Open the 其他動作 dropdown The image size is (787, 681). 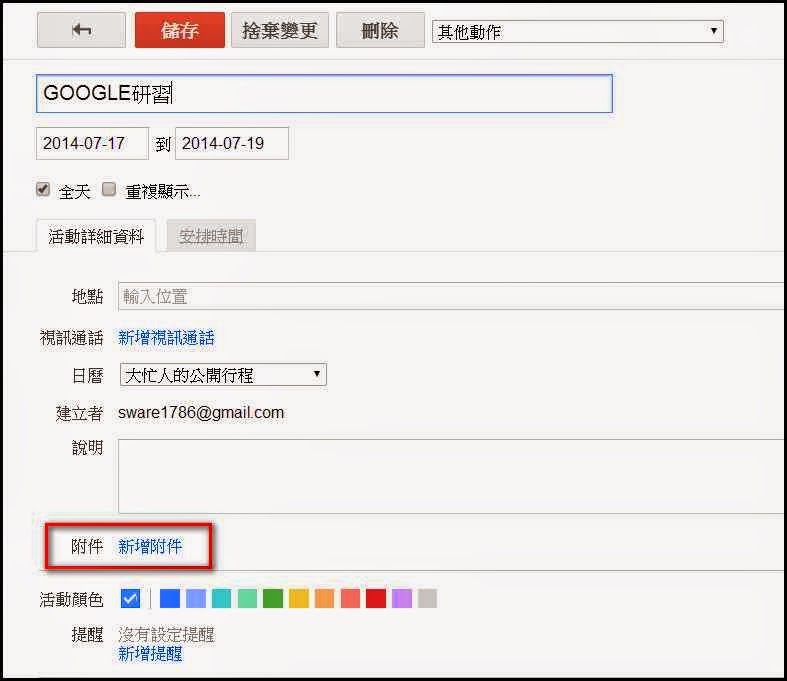(578, 32)
